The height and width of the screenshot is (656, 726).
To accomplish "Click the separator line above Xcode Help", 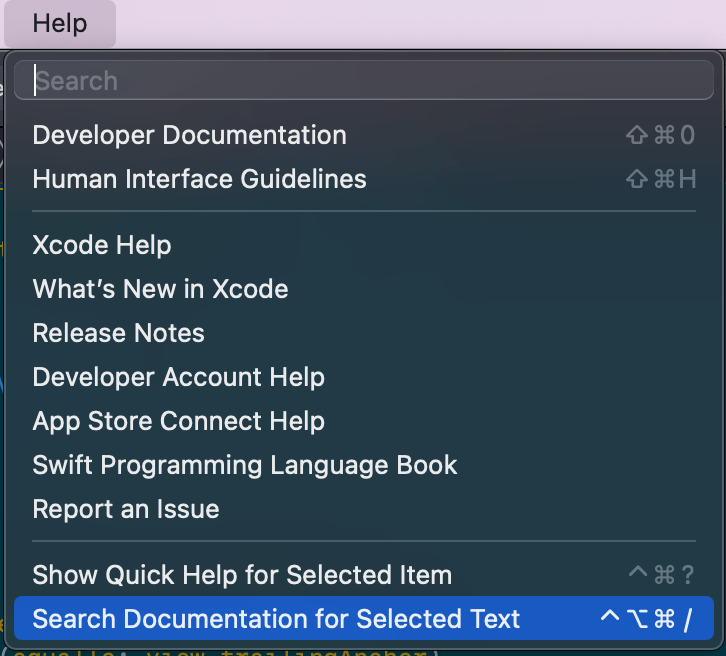I will pos(363,211).
